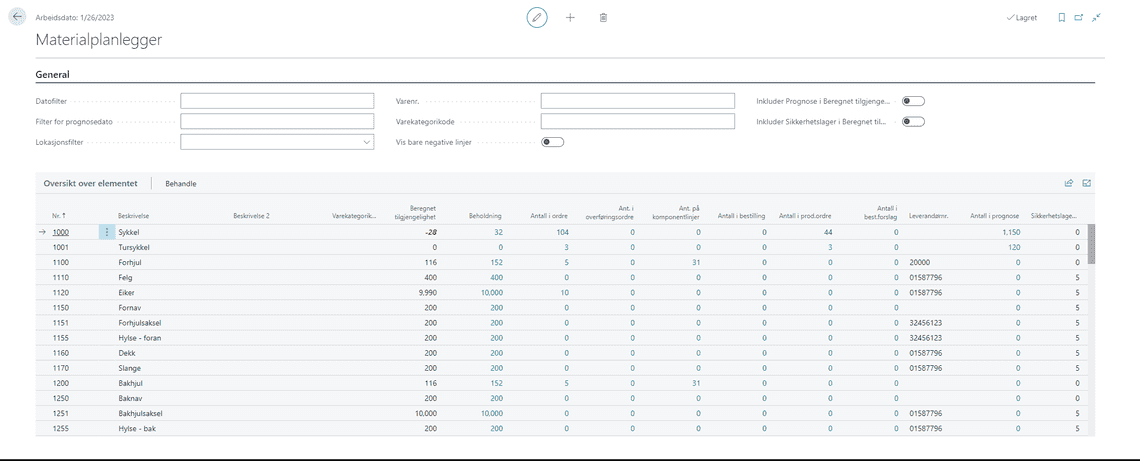
Task: Click the Antall i prognose column header
Action: pyautogui.click(x=995, y=216)
